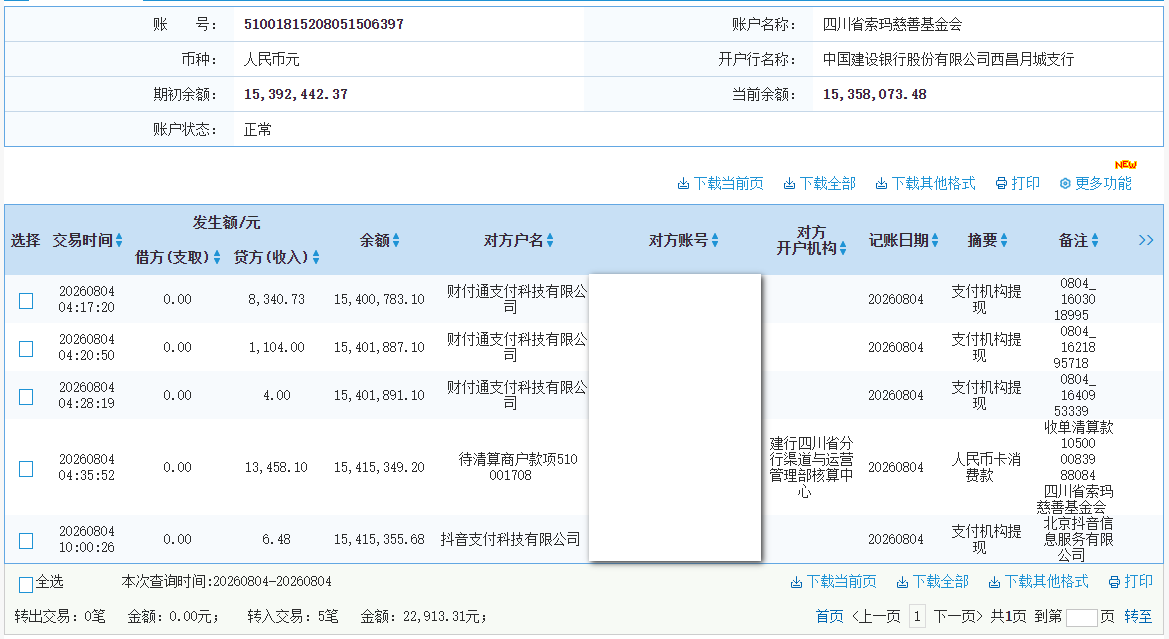Viewport: 1169px width, 639px height.
Task: Click the payee 待清算商户款项510001708
Action: click(x=517, y=467)
